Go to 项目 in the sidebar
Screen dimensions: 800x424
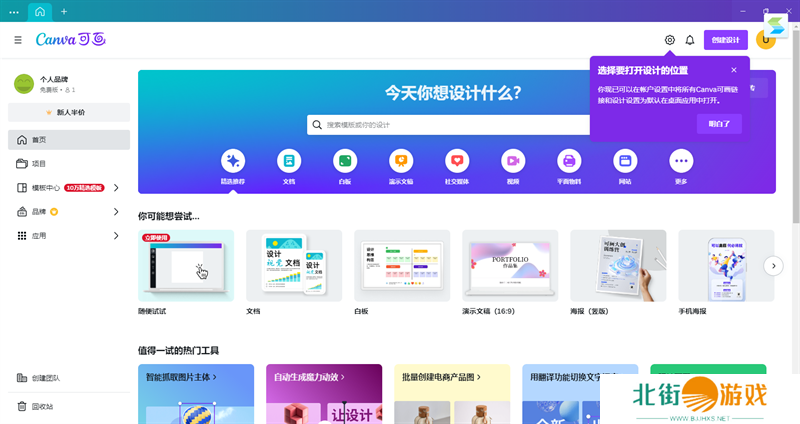[x=39, y=164]
